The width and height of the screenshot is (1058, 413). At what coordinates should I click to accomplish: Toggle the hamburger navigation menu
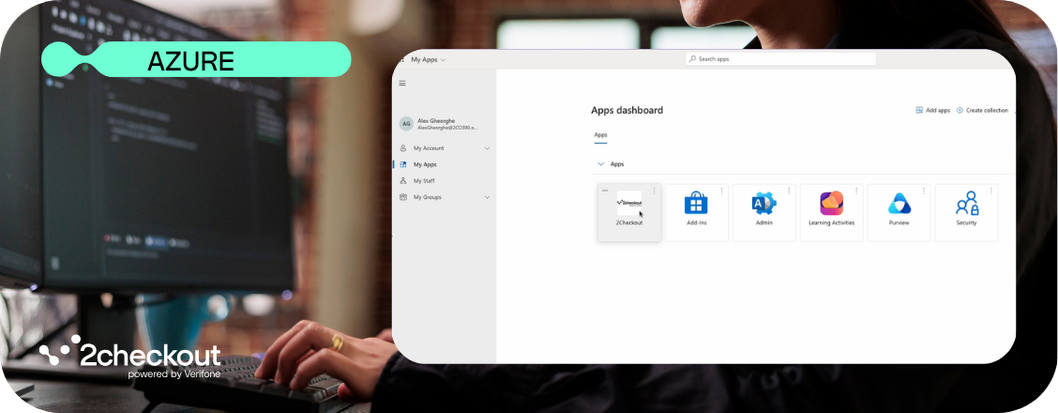click(402, 84)
